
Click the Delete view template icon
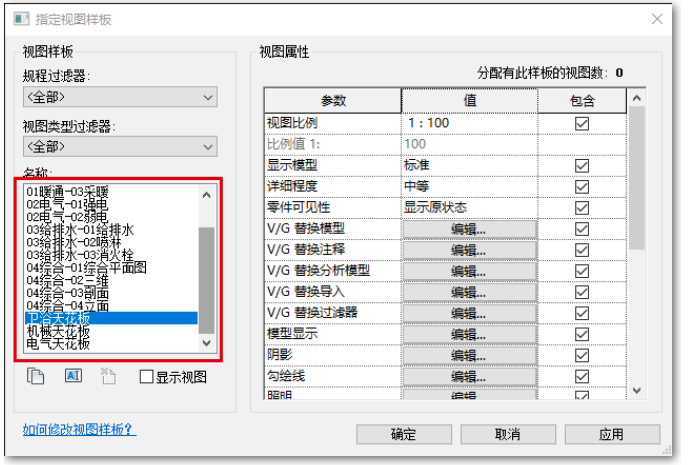pyautogui.click(x=108, y=376)
